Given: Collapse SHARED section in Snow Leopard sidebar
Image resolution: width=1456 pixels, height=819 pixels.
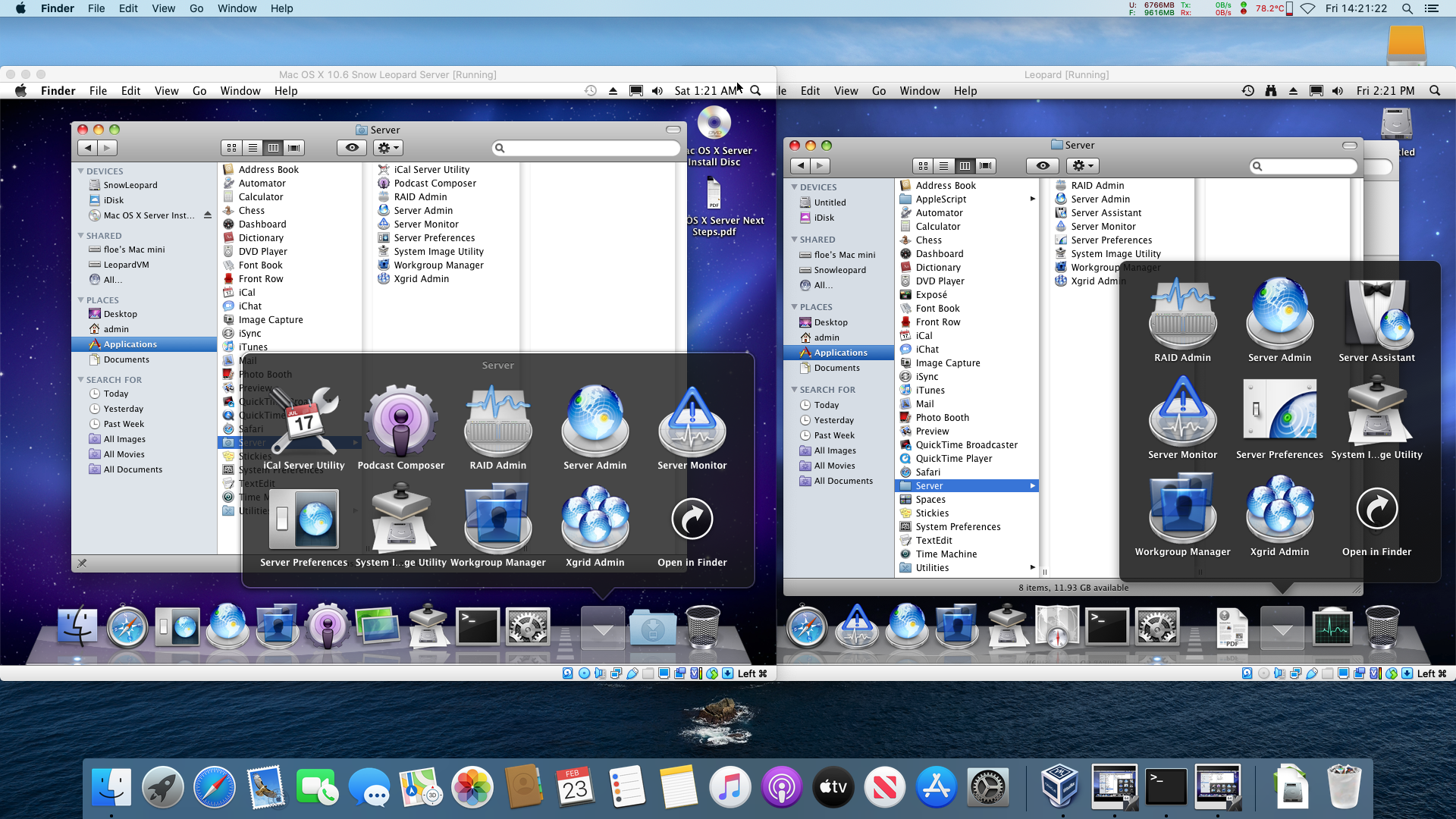Looking at the screenshot, I should pos(81,236).
